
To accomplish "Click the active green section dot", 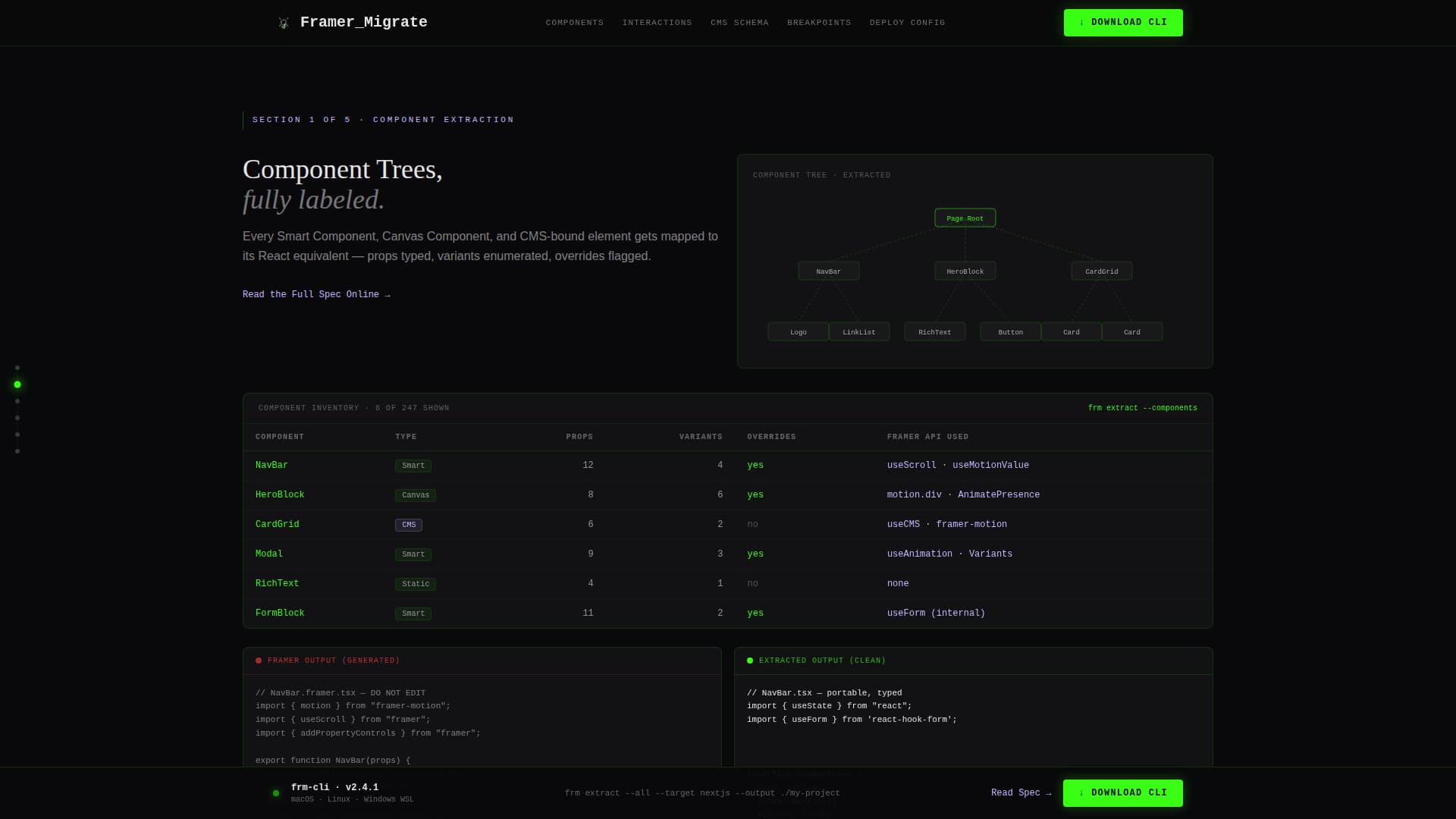I will point(17,384).
